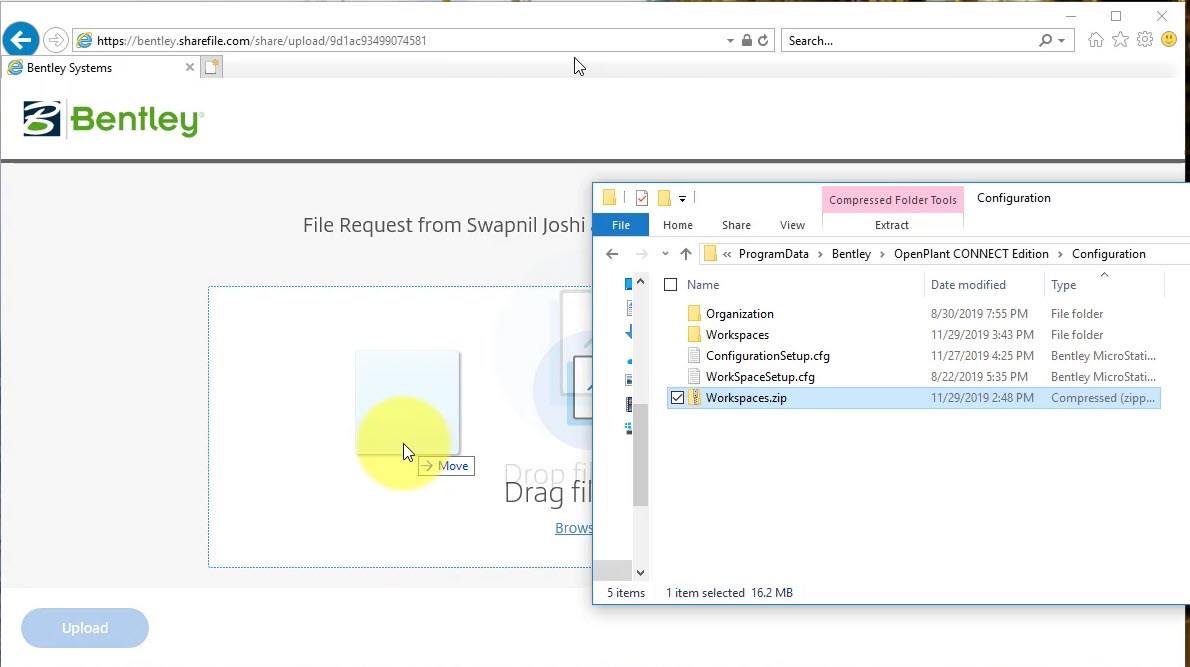Click the search magnifier icon
The height and width of the screenshot is (667, 1190).
click(1046, 40)
